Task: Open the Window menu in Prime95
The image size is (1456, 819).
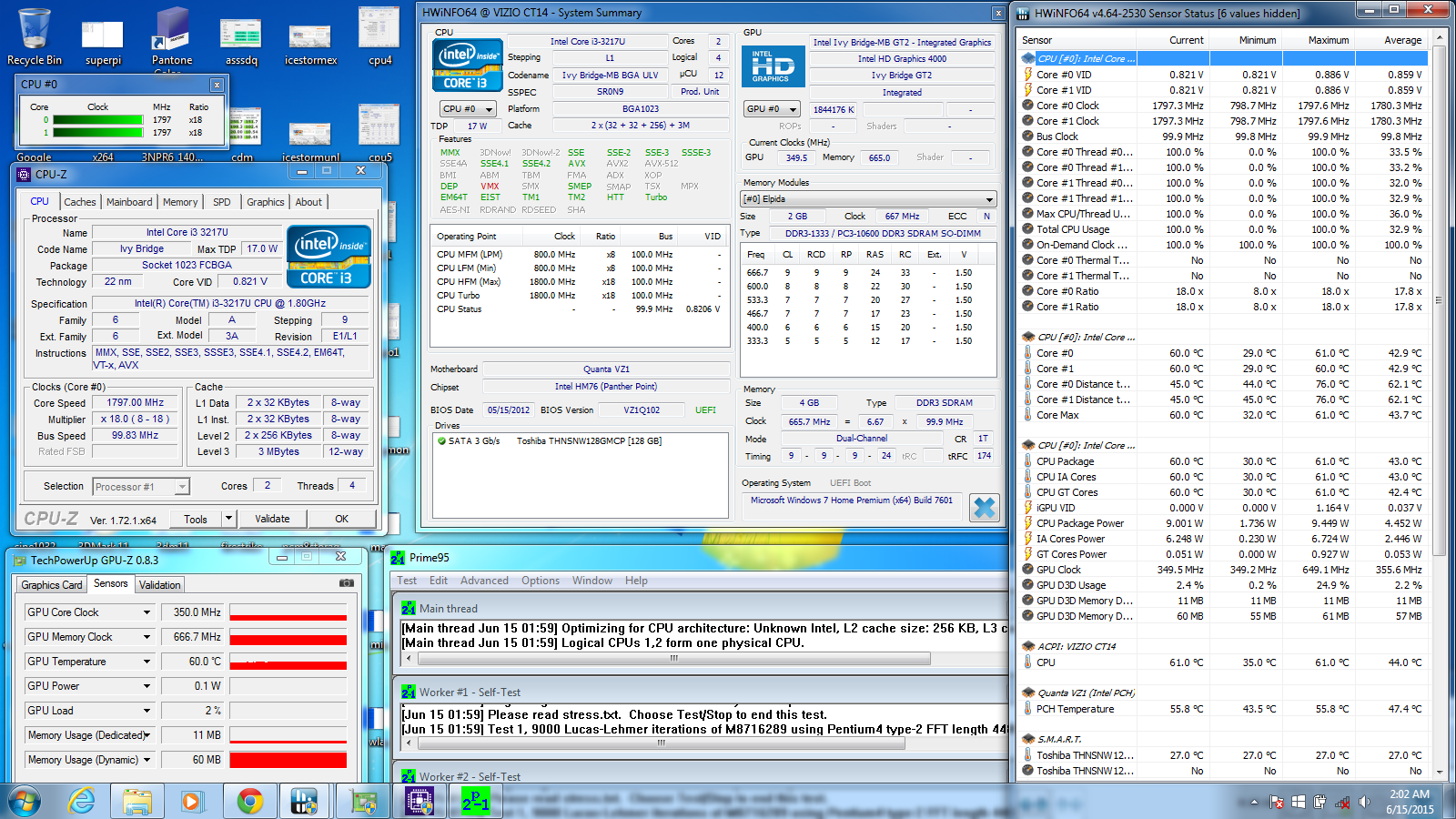Action: click(592, 581)
